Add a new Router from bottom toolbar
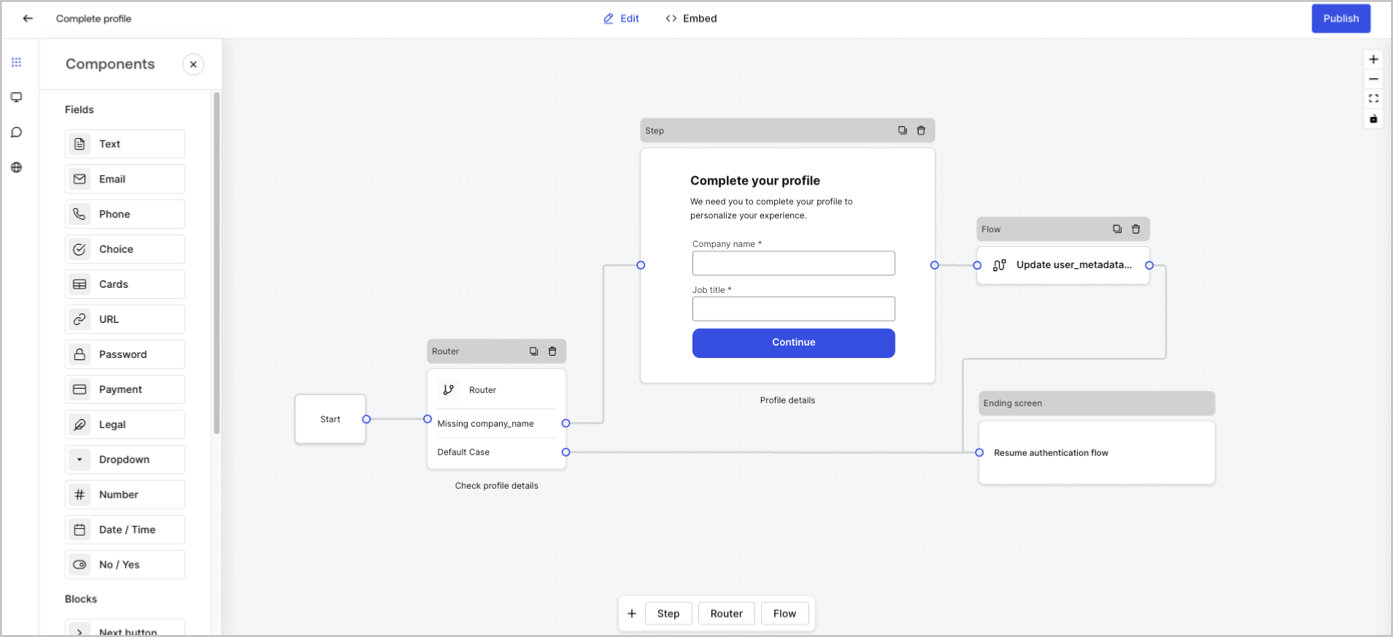 pos(726,613)
